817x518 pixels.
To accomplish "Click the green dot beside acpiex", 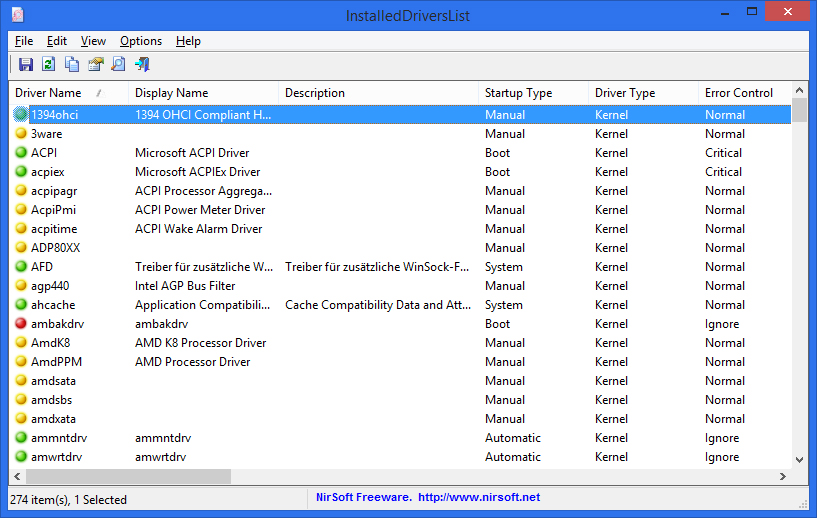I will pyautogui.click(x=21, y=171).
